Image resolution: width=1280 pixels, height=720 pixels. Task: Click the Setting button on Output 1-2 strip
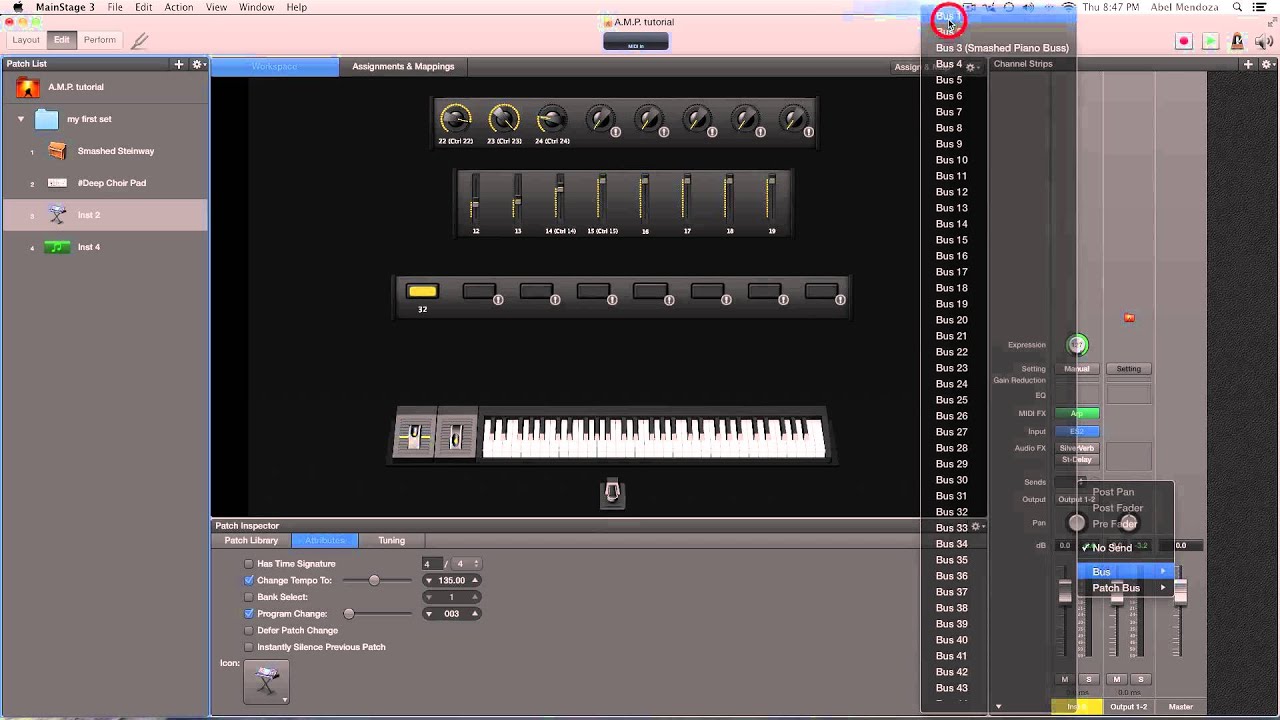coord(1129,369)
